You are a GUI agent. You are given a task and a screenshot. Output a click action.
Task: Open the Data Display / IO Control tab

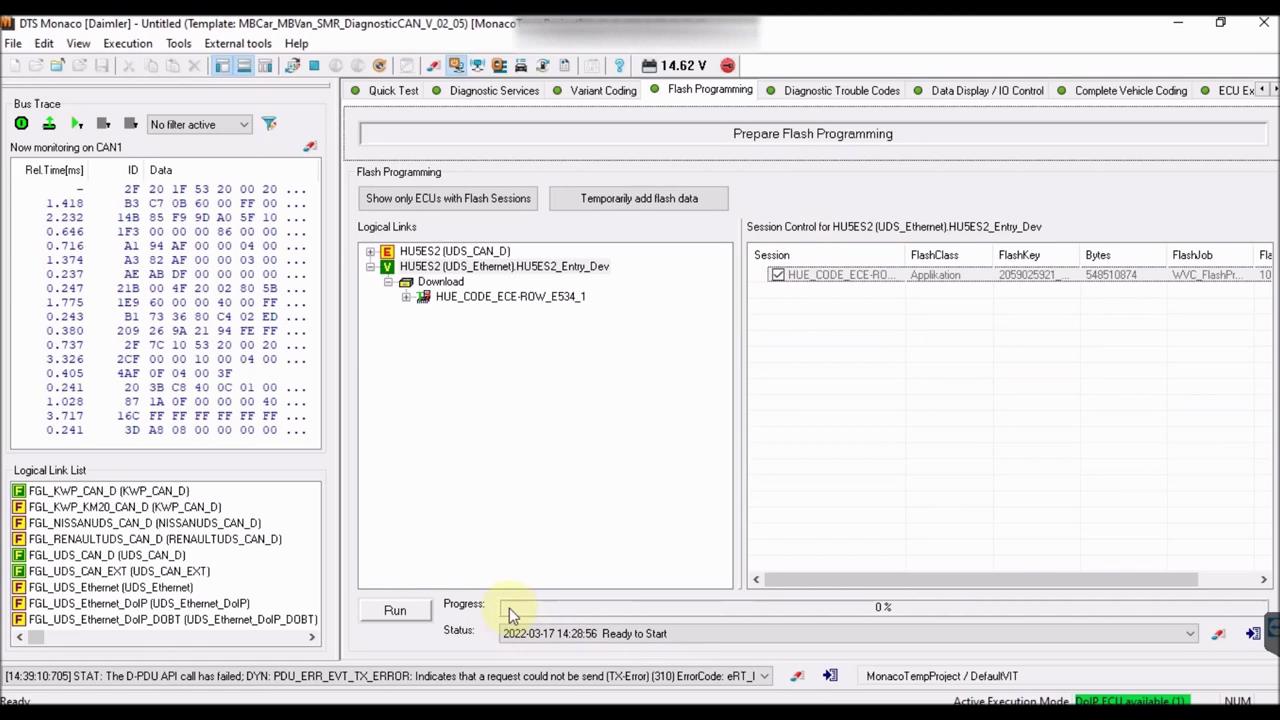pyautogui.click(x=978, y=91)
